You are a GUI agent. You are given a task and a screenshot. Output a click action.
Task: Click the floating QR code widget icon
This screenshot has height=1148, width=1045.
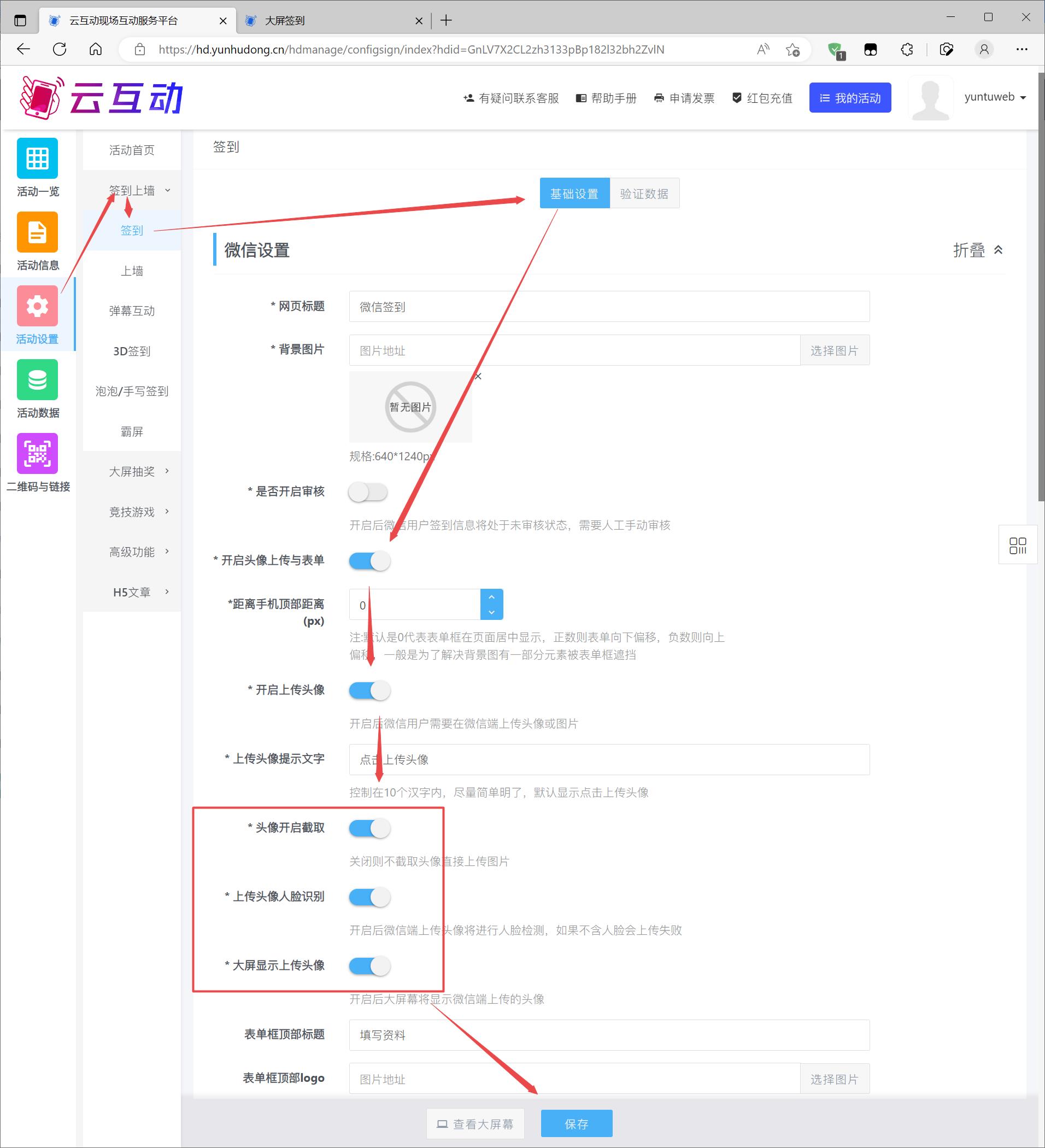pos(1017,545)
